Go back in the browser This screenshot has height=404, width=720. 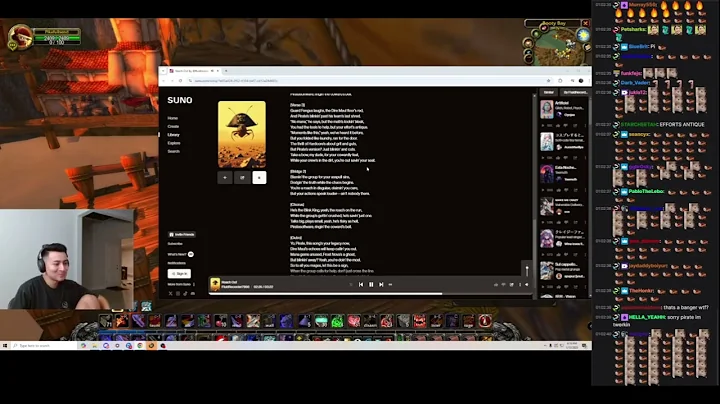(163, 81)
